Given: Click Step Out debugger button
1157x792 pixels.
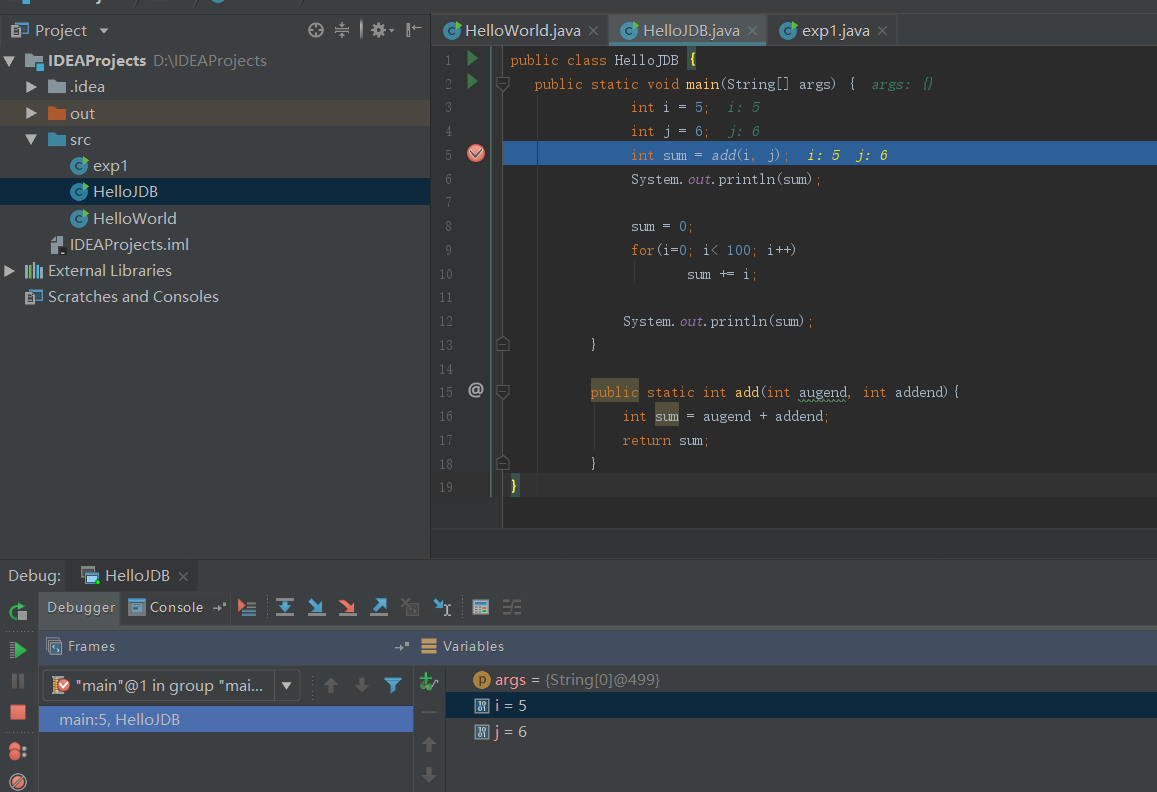Looking at the screenshot, I should pos(379,607).
